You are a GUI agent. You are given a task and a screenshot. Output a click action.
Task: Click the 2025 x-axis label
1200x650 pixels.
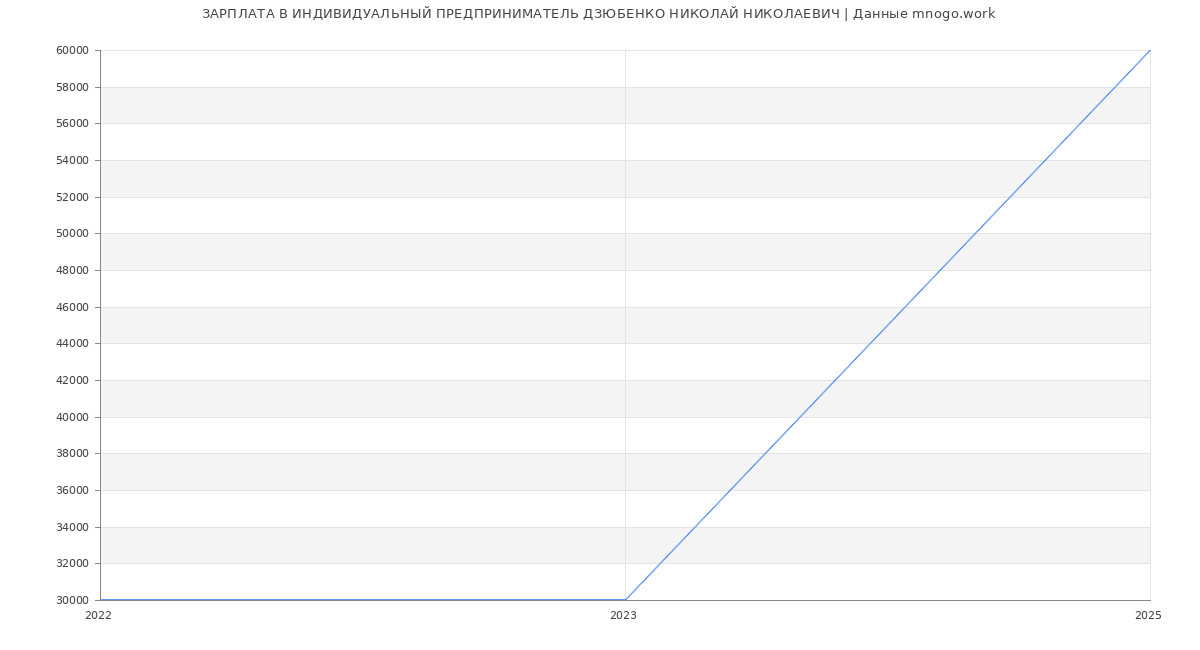point(1148,616)
